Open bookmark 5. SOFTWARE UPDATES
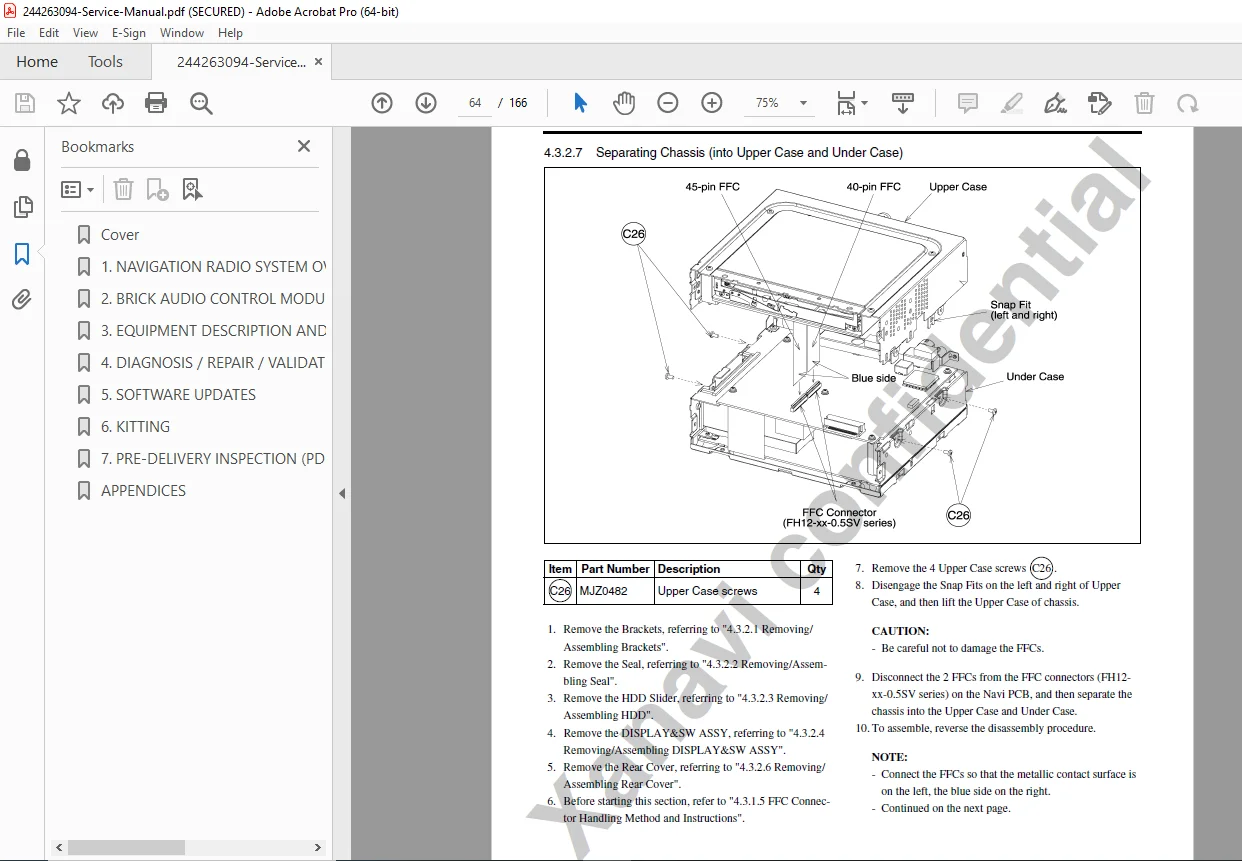 point(178,395)
